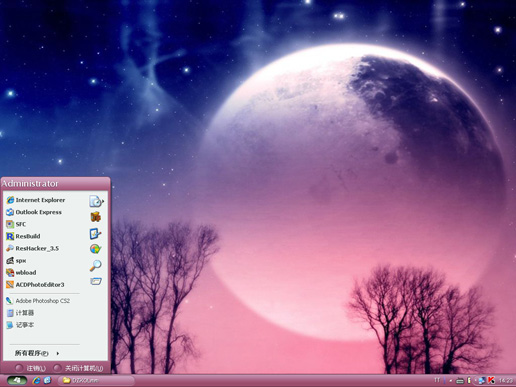
Task: Launch Outlook Express from pinned list
Action: pyautogui.click(x=34, y=212)
